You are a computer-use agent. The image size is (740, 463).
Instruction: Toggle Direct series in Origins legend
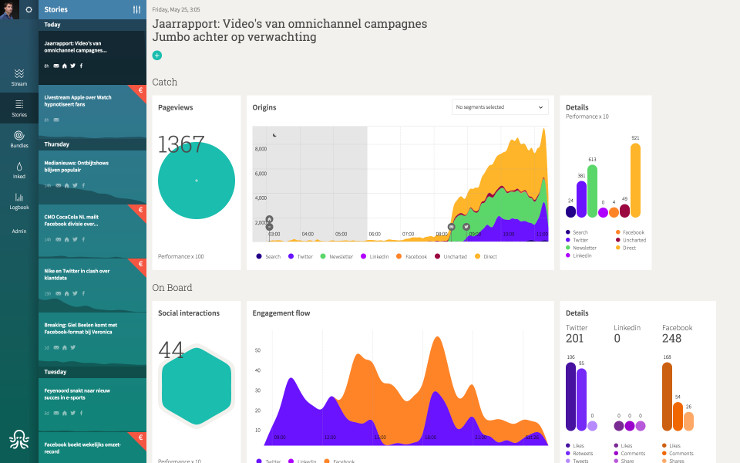click(x=489, y=256)
